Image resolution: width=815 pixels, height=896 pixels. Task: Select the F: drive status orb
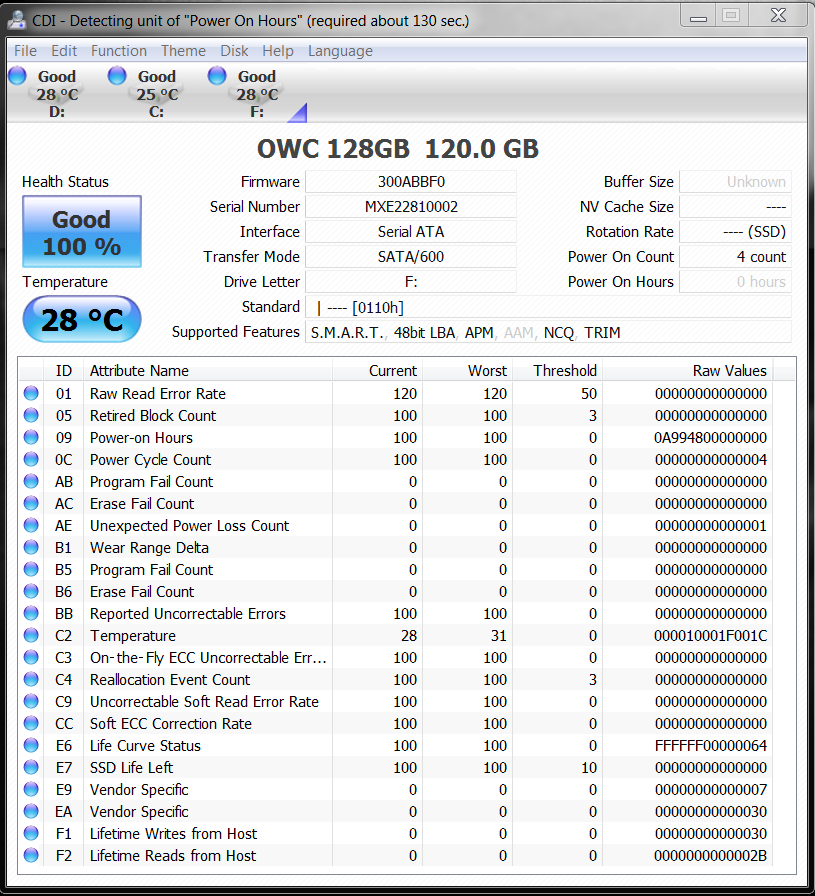pyautogui.click(x=217, y=76)
